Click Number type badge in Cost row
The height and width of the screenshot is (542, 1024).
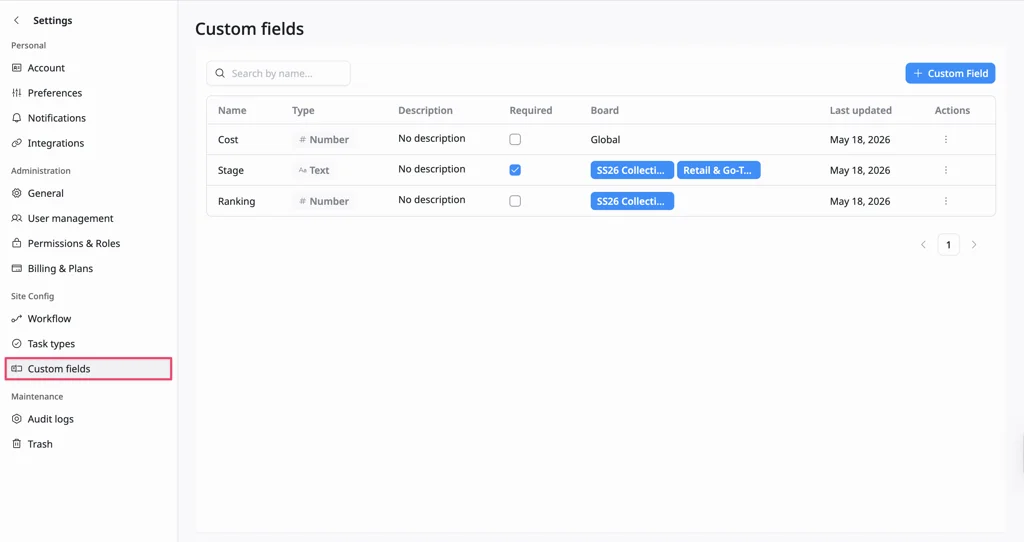(x=324, y=140)
